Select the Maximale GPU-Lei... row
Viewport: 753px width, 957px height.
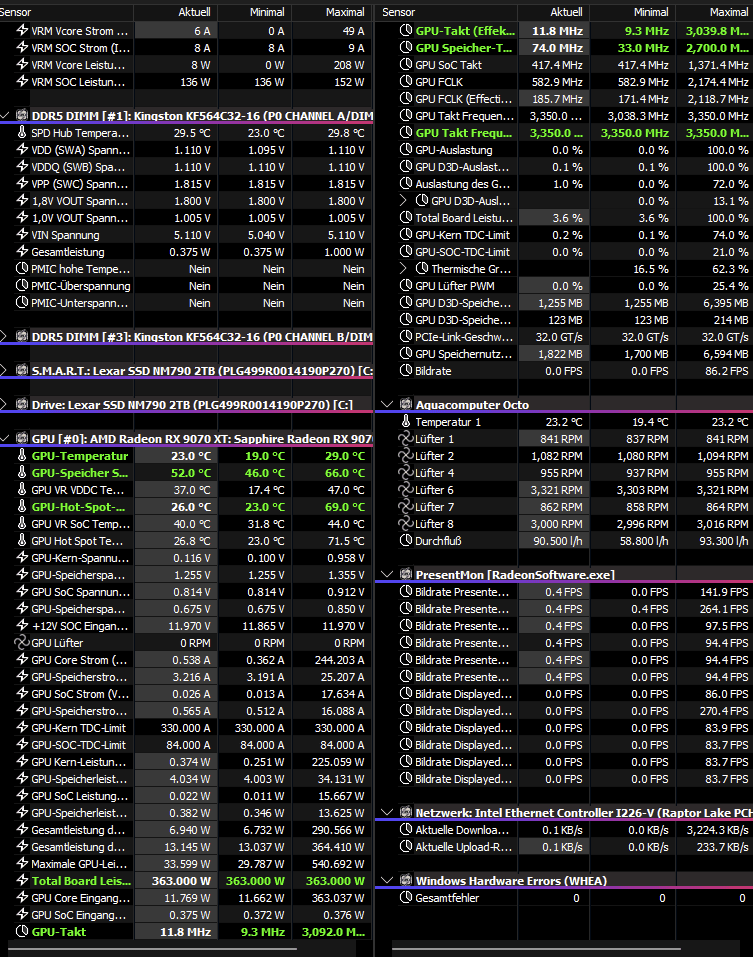[x=186, y=864]
